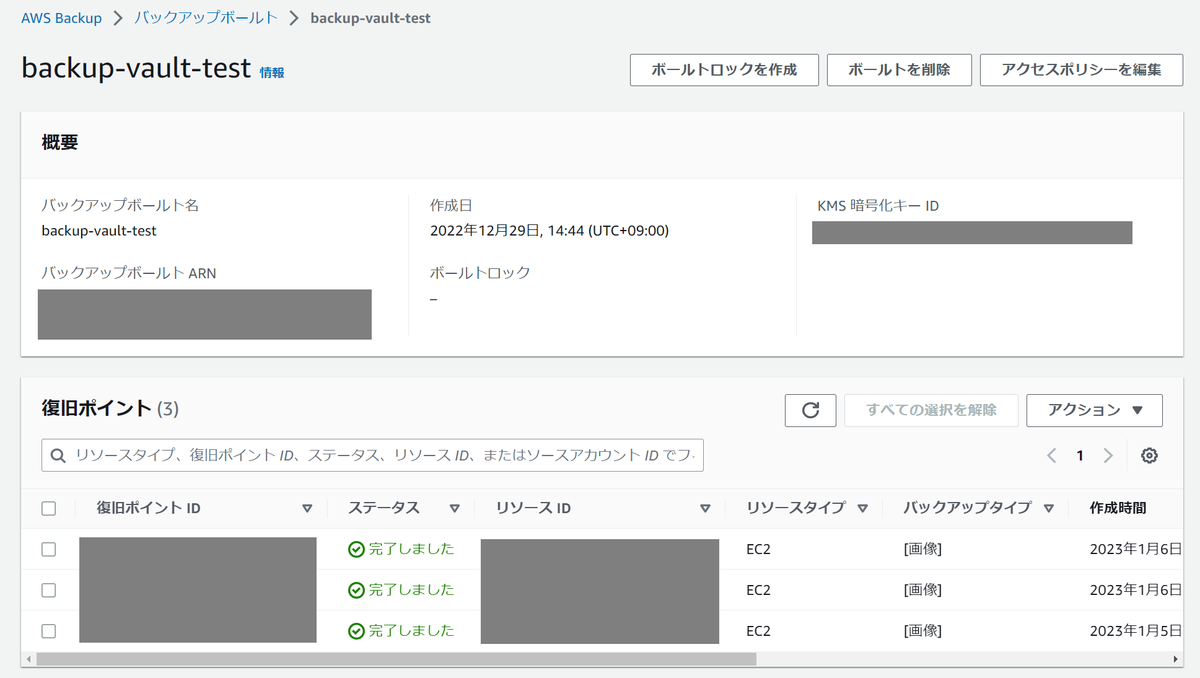The width and height of the screenshot is (1200, 678).
Task: Click the 復旧ポイント (3) section heading
Action: click(110, 408)
